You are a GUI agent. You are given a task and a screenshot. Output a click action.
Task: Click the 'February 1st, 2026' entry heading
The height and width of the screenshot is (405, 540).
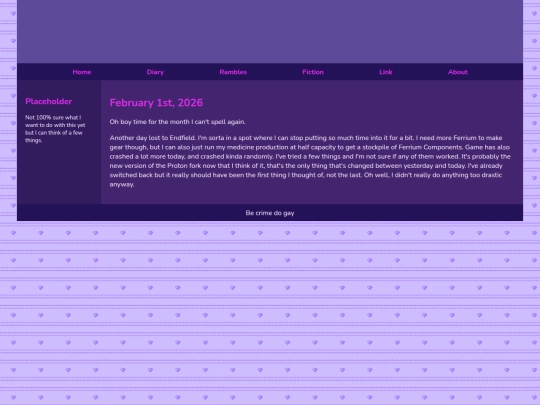point(156,103)
